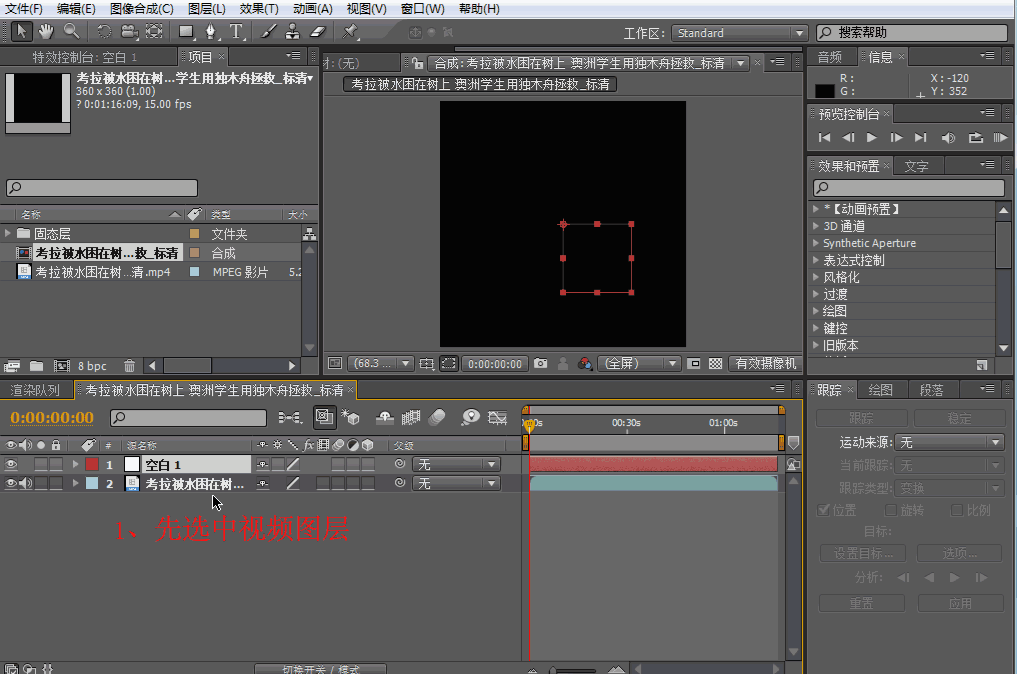The image size is (1017, 674).
Task: Expand the 3D 通道 effects category
Action: (816, 226)
